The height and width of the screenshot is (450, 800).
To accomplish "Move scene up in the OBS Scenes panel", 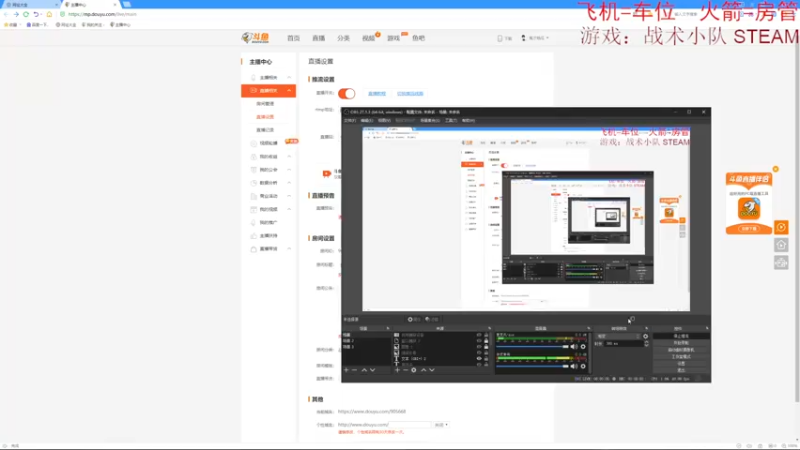I will tap(364, 370).
